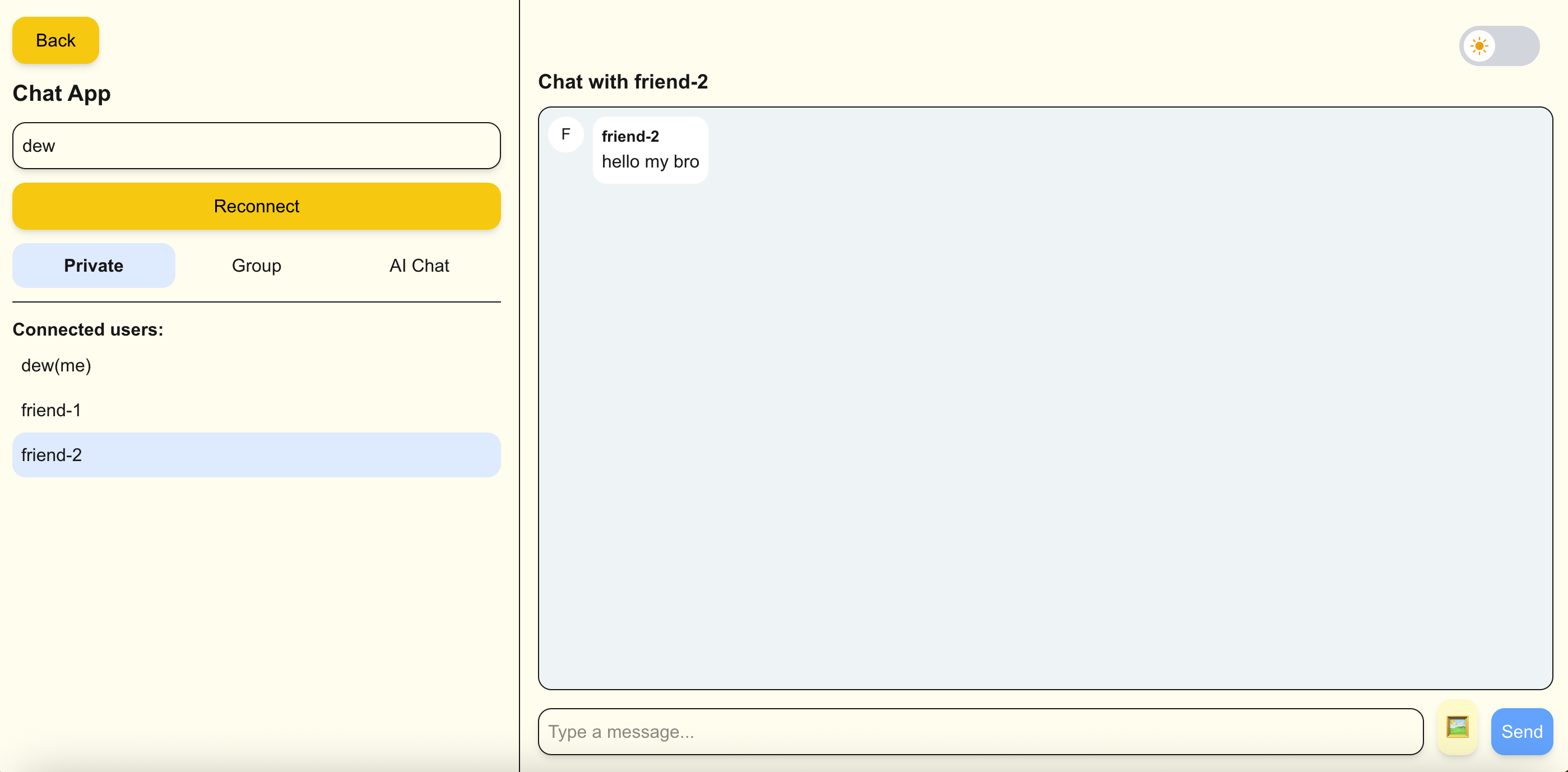Send the message with Send button

pyautogui.click(x=1521, y=731)
